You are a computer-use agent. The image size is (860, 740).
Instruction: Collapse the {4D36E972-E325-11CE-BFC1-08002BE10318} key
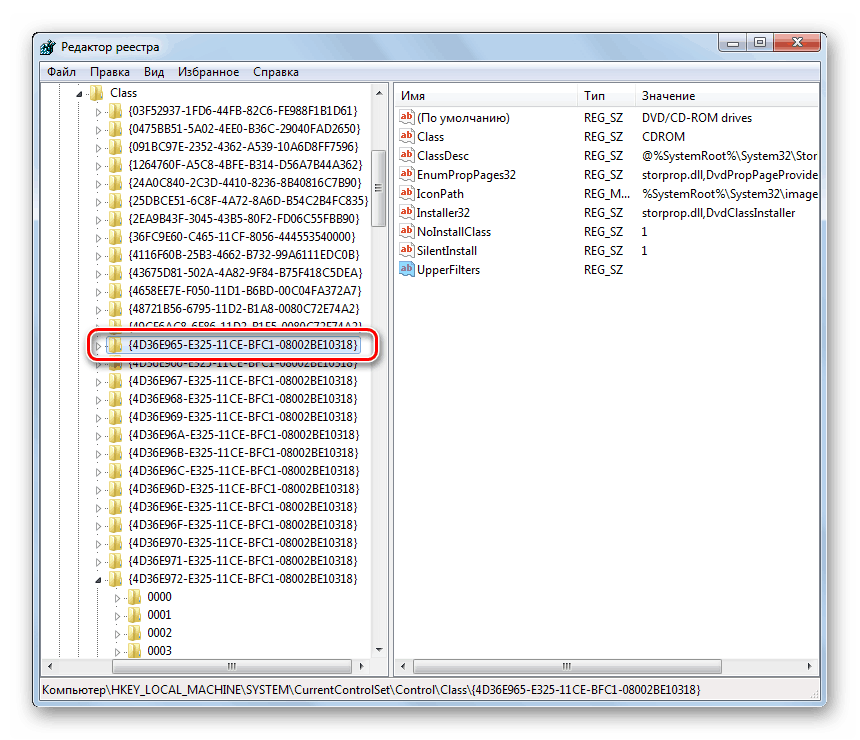(98, 580)
